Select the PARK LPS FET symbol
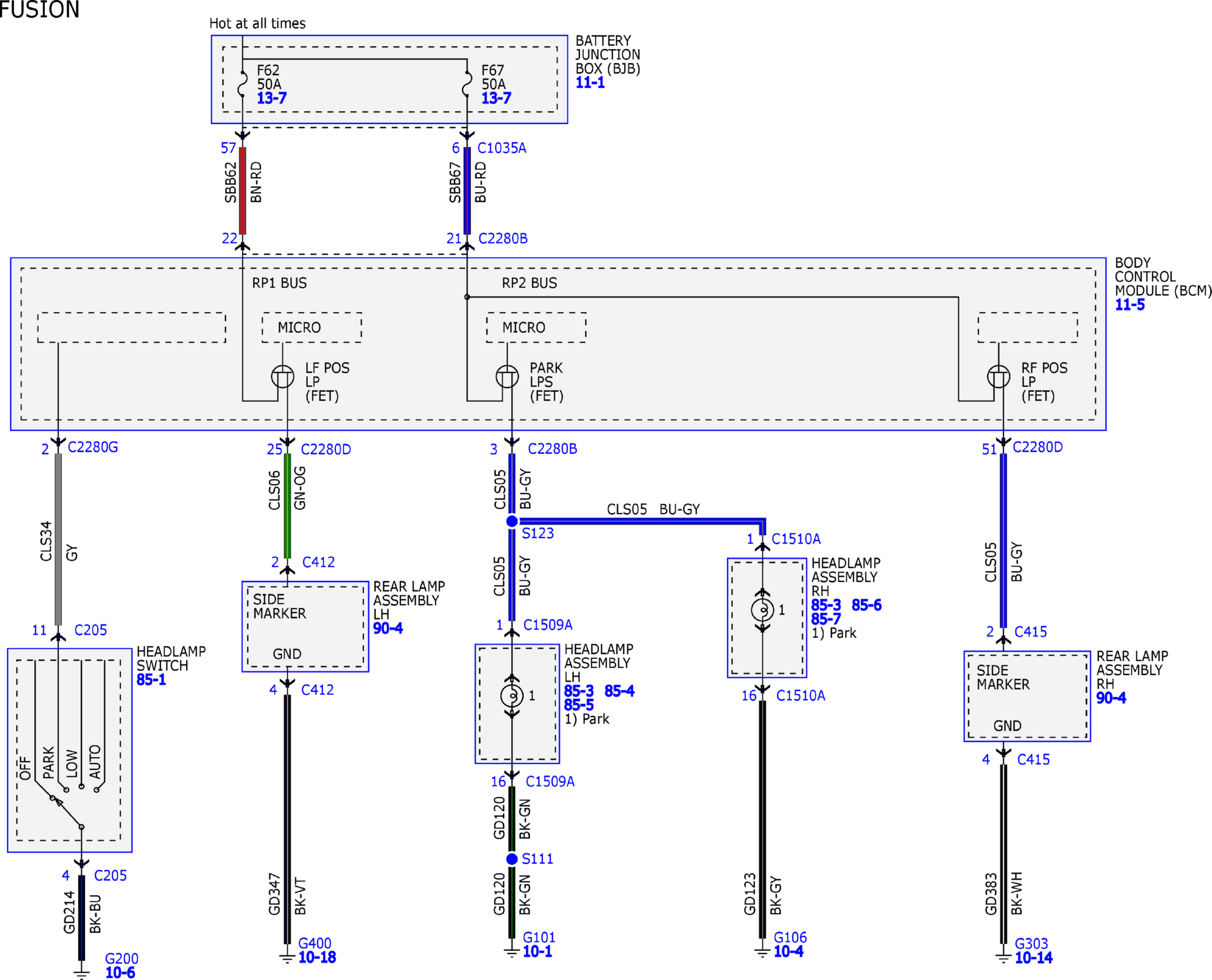The width and height of the screenshot is (1212, 980). [x=507, y=377]
